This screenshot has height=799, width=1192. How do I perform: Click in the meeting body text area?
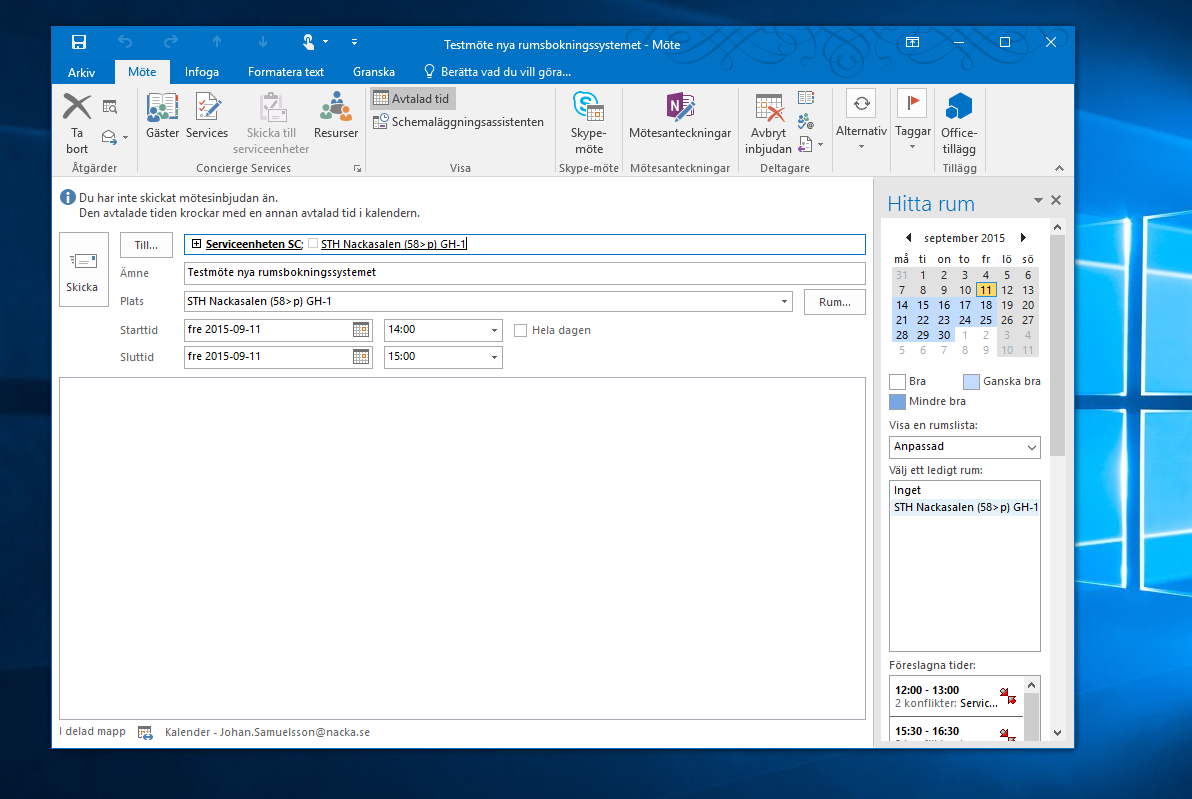[x=462, y=548]
